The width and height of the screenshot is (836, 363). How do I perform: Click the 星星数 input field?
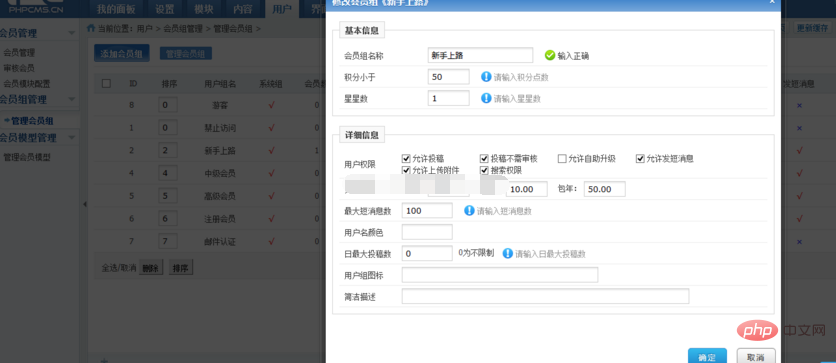[448, 98]
